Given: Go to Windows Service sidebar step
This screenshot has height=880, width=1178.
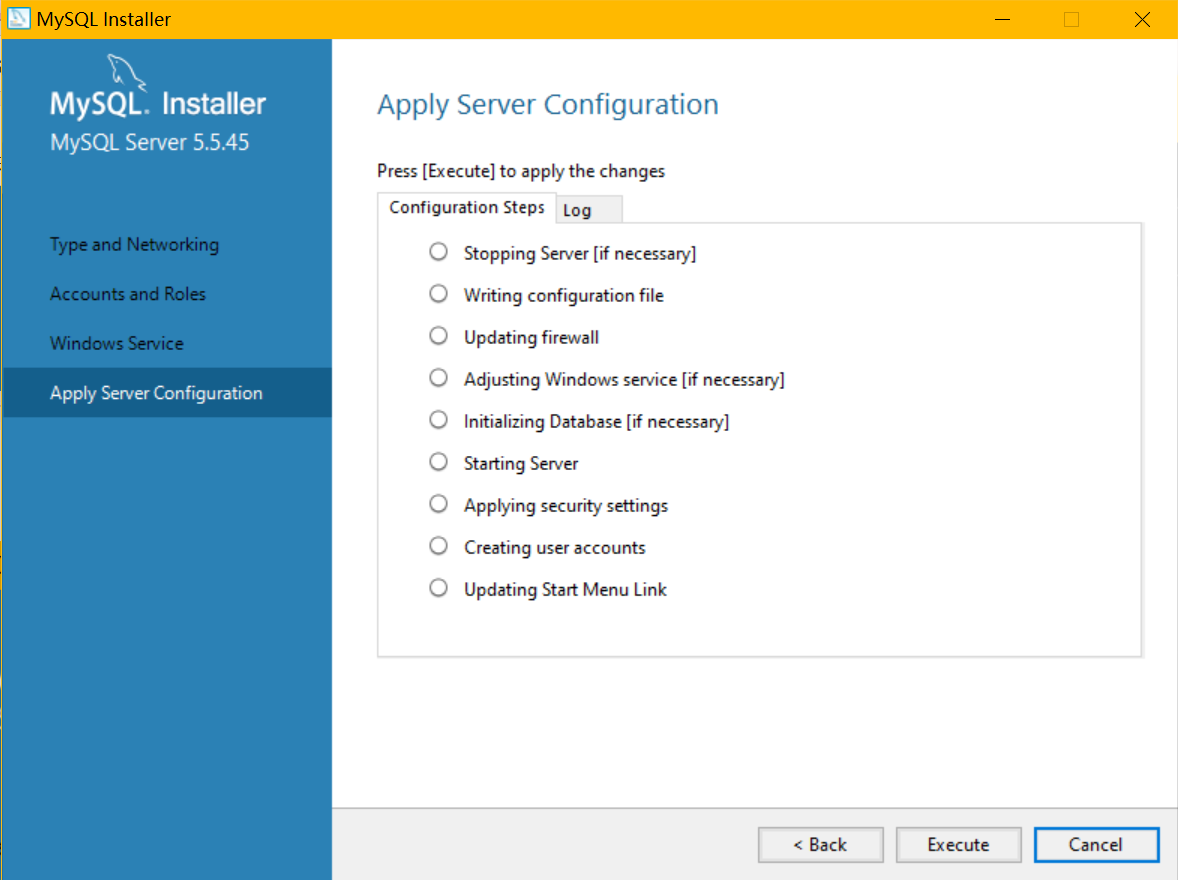Looking at the screenshot, I should (x=117, y=343).
